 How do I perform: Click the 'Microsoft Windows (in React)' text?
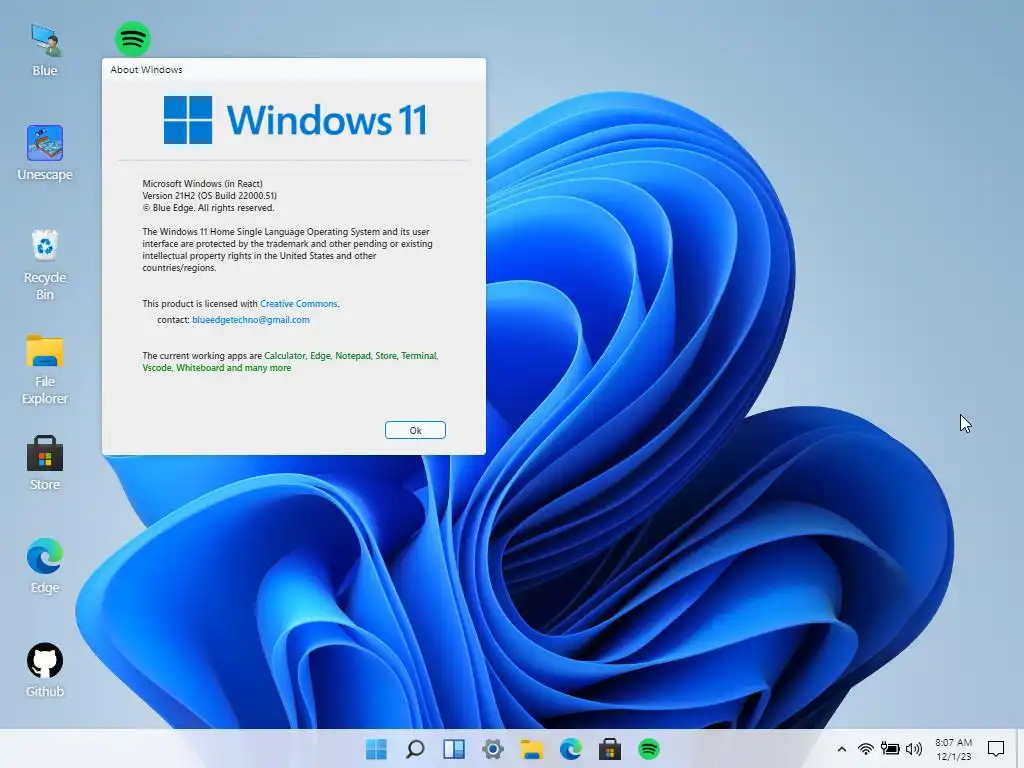click(x=202, y=184)
